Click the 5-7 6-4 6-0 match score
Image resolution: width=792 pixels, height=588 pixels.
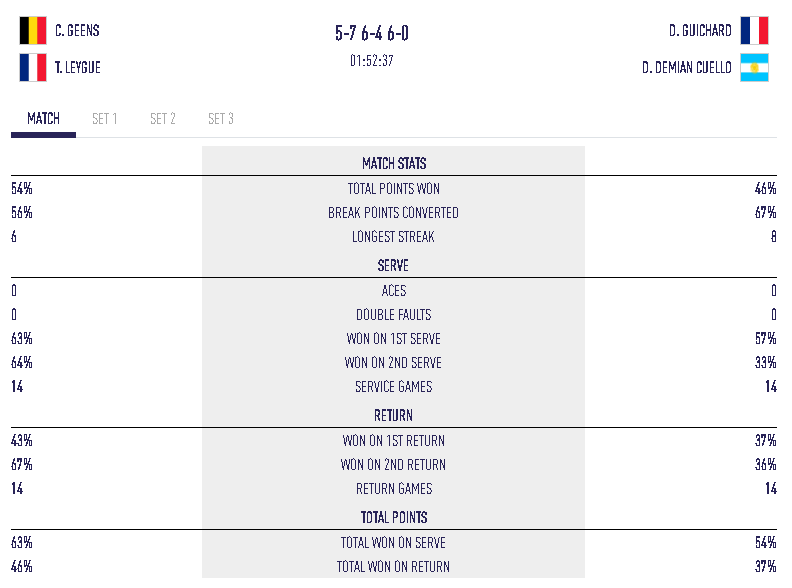click(x=372, y=33)
